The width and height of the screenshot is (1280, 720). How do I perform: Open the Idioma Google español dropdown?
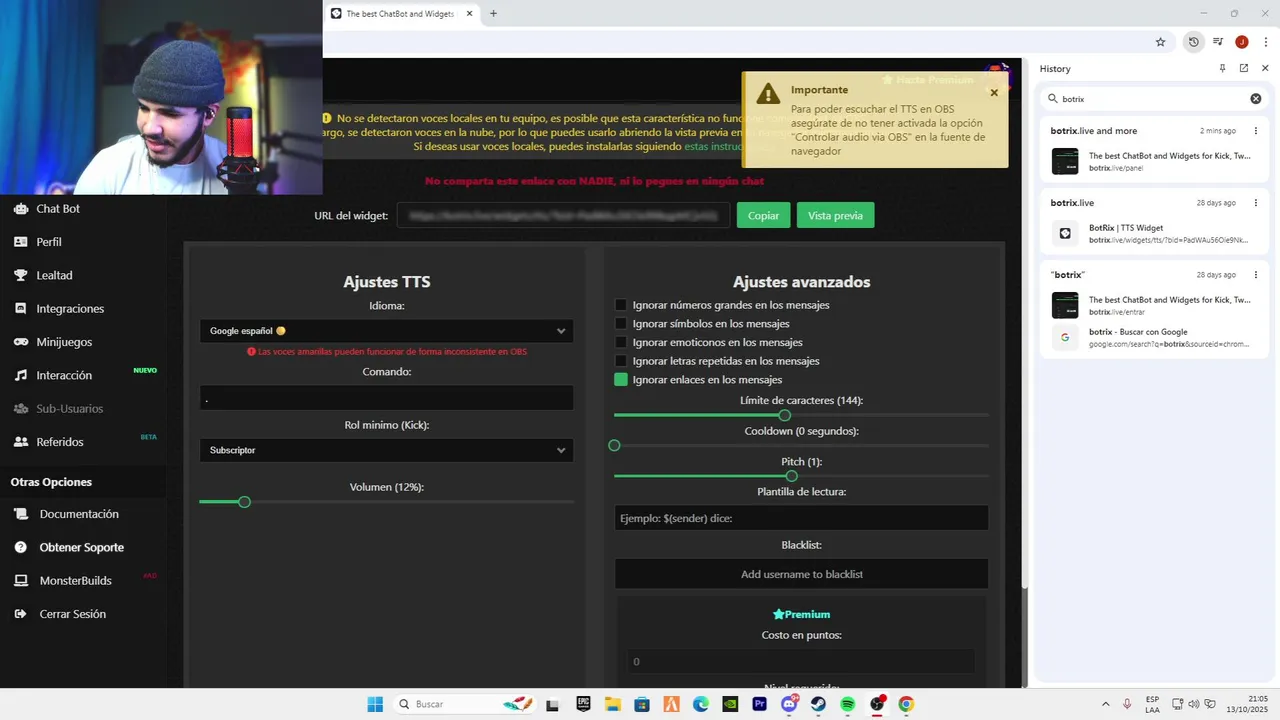[x=386, y=331]
